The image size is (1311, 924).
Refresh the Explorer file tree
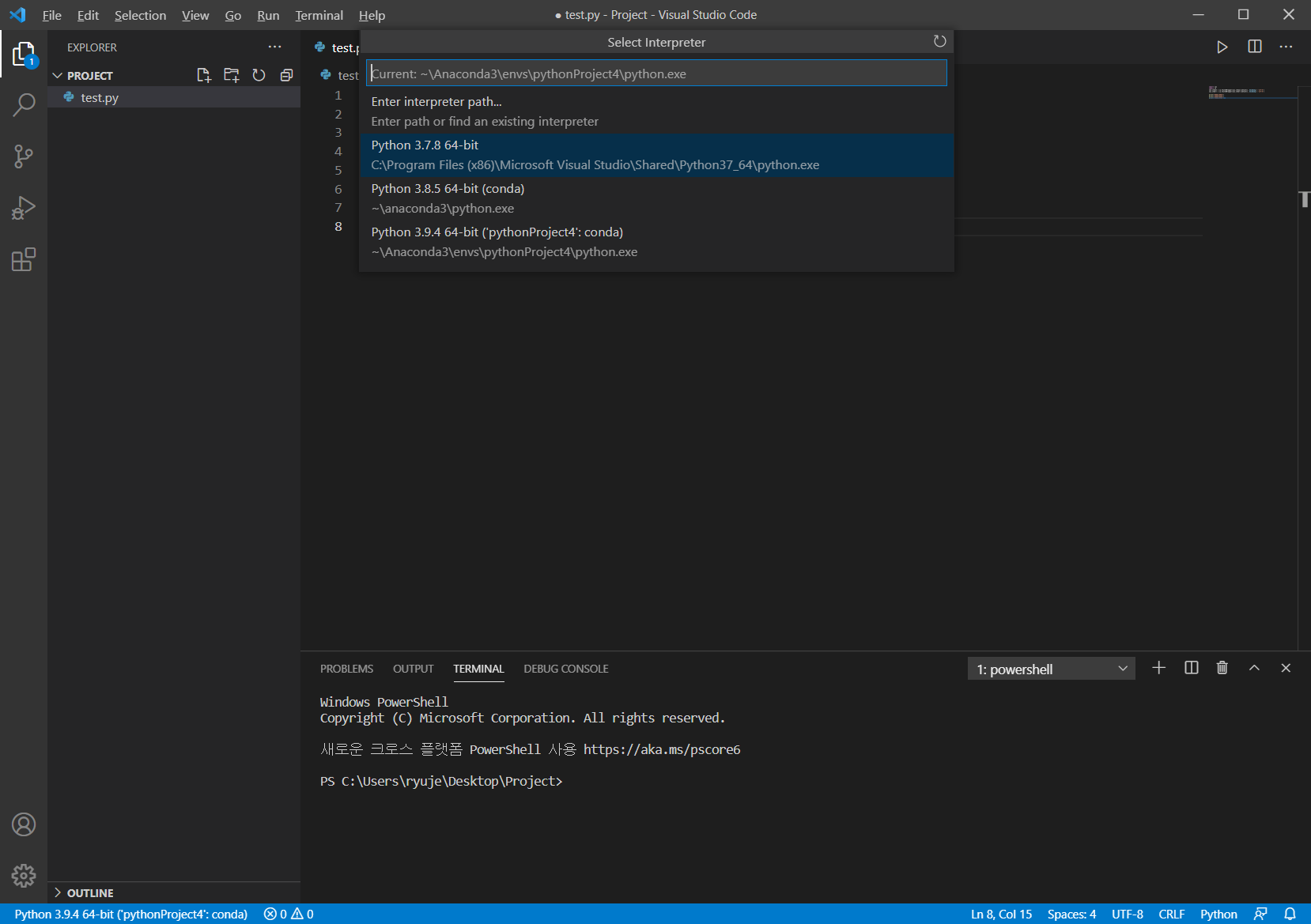(x=259, y=75)
